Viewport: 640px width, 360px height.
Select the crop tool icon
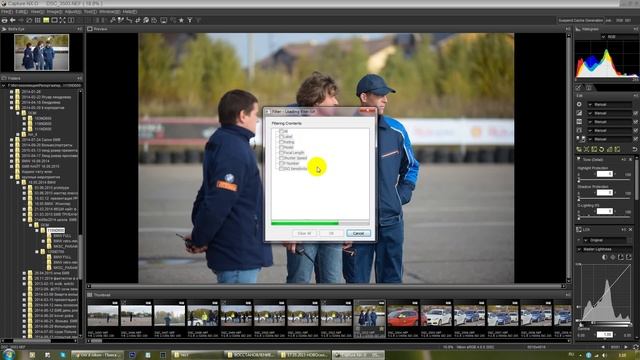pos(138,20)
